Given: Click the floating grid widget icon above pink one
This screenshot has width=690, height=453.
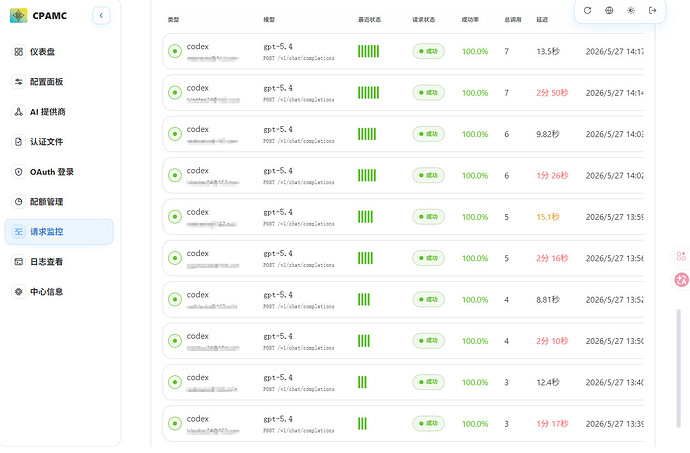Looking at the screenshot, I should point(681,256).
